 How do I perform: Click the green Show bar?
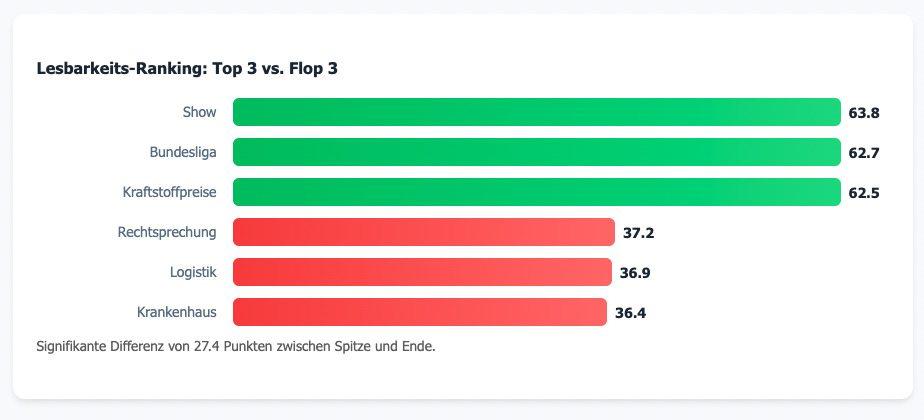536,112
